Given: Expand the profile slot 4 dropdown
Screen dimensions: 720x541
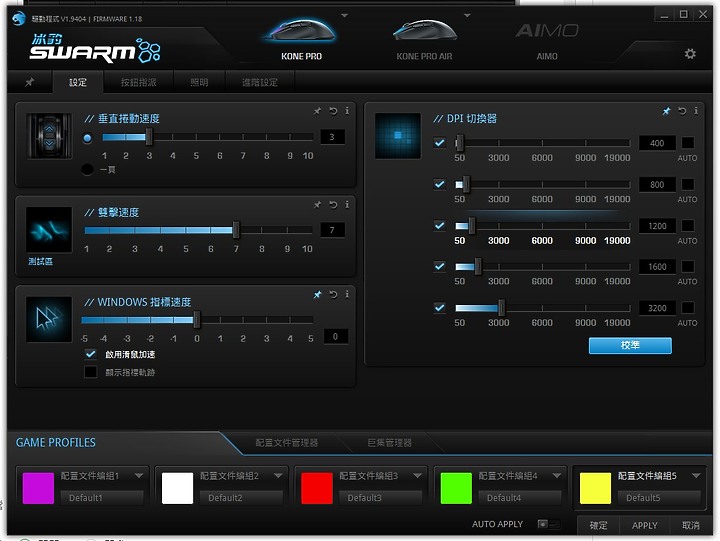Looking at the screenshot, I should [x=557, y=476].
